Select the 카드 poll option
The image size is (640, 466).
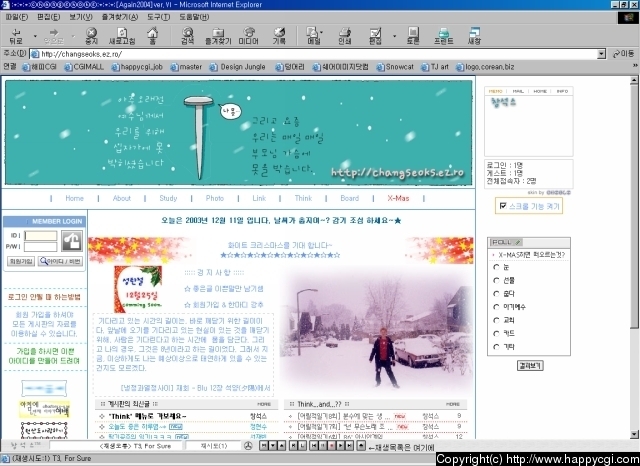(x=496, y=333)
